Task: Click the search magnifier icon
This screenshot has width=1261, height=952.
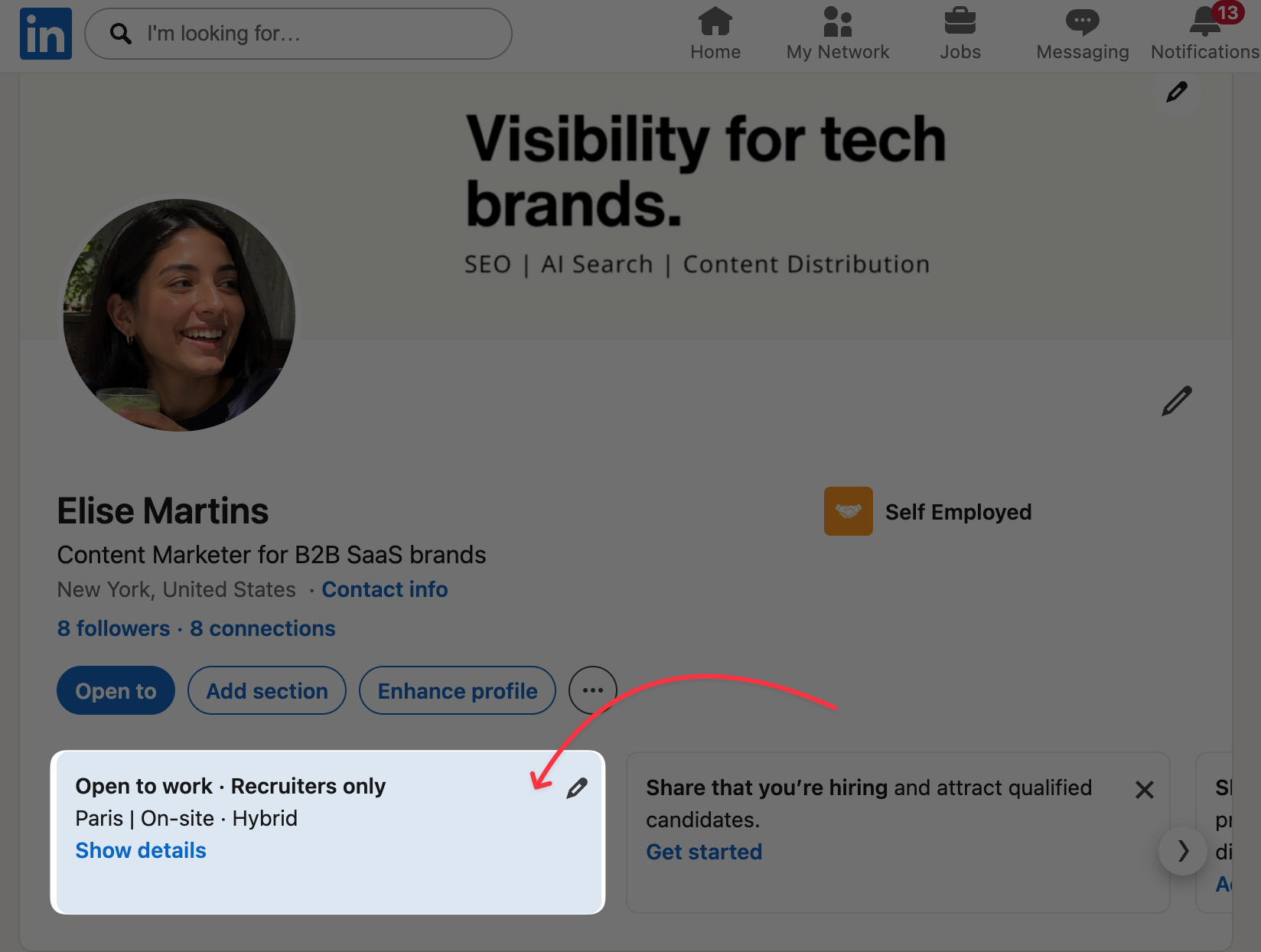Action: pyautogui.click(x=120, y=33)
